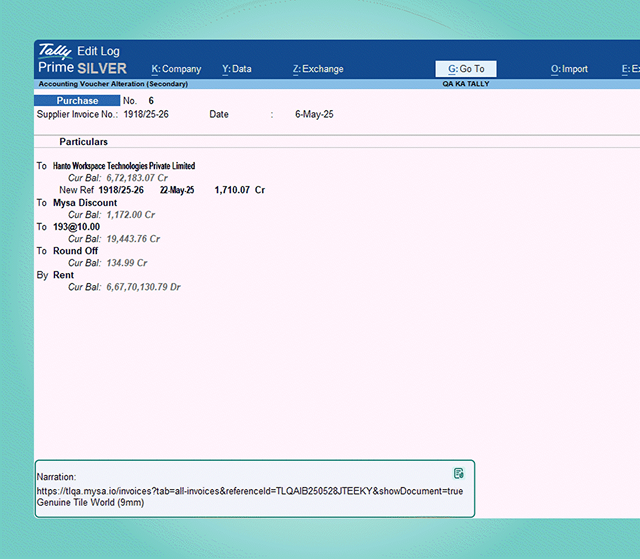
Task: Click narration line Genuine Tile World (9mm)
Action: click(x=90, y=502)
